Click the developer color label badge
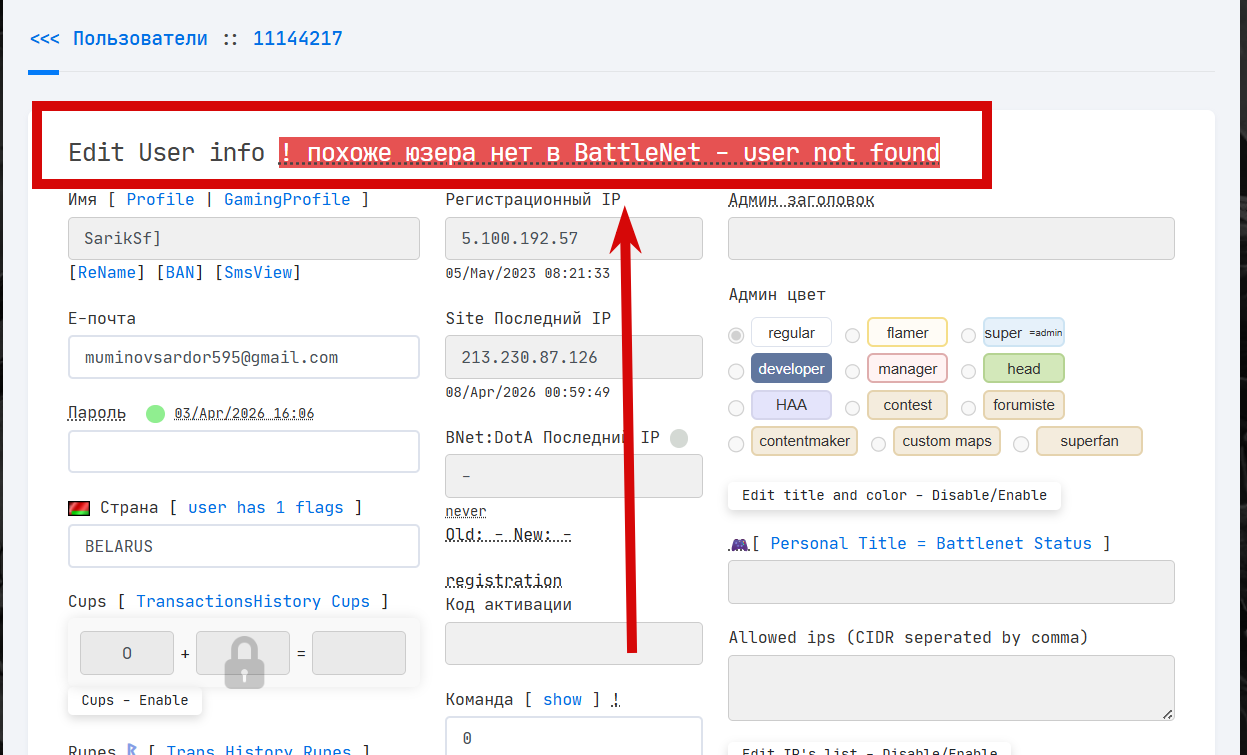Viewport: 1247px width, 755px height. pos(792,369)
